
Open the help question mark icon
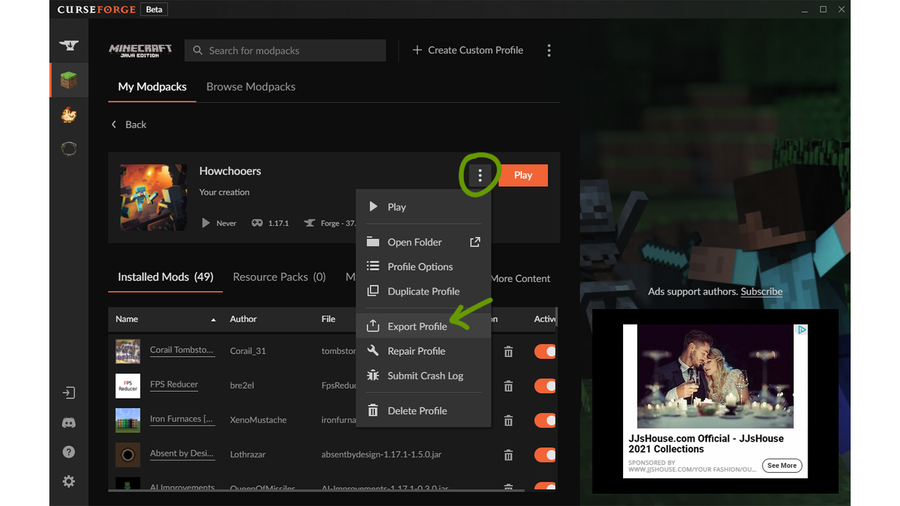pos(69,452)
